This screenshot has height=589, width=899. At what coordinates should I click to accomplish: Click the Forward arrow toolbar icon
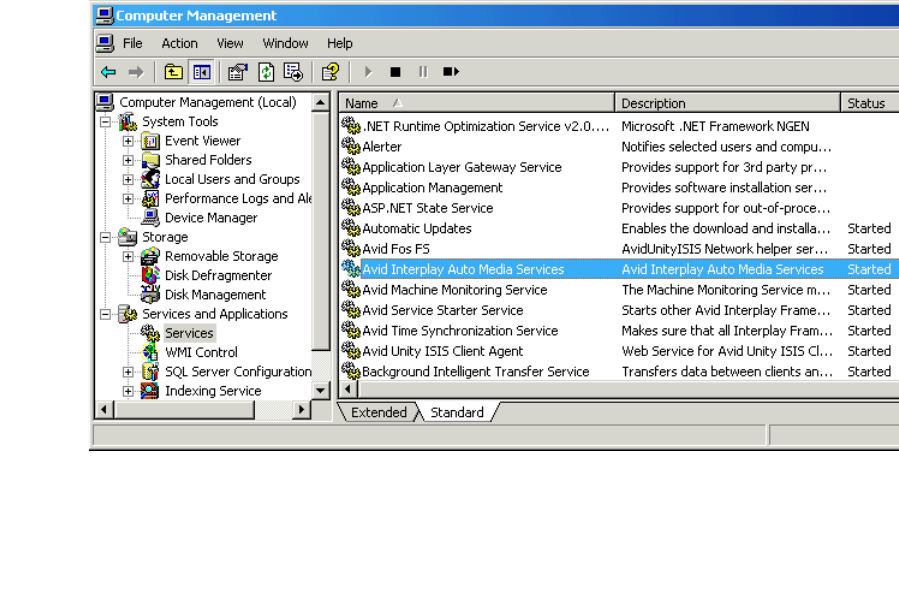pyautogui.click(x=136, y=72)
